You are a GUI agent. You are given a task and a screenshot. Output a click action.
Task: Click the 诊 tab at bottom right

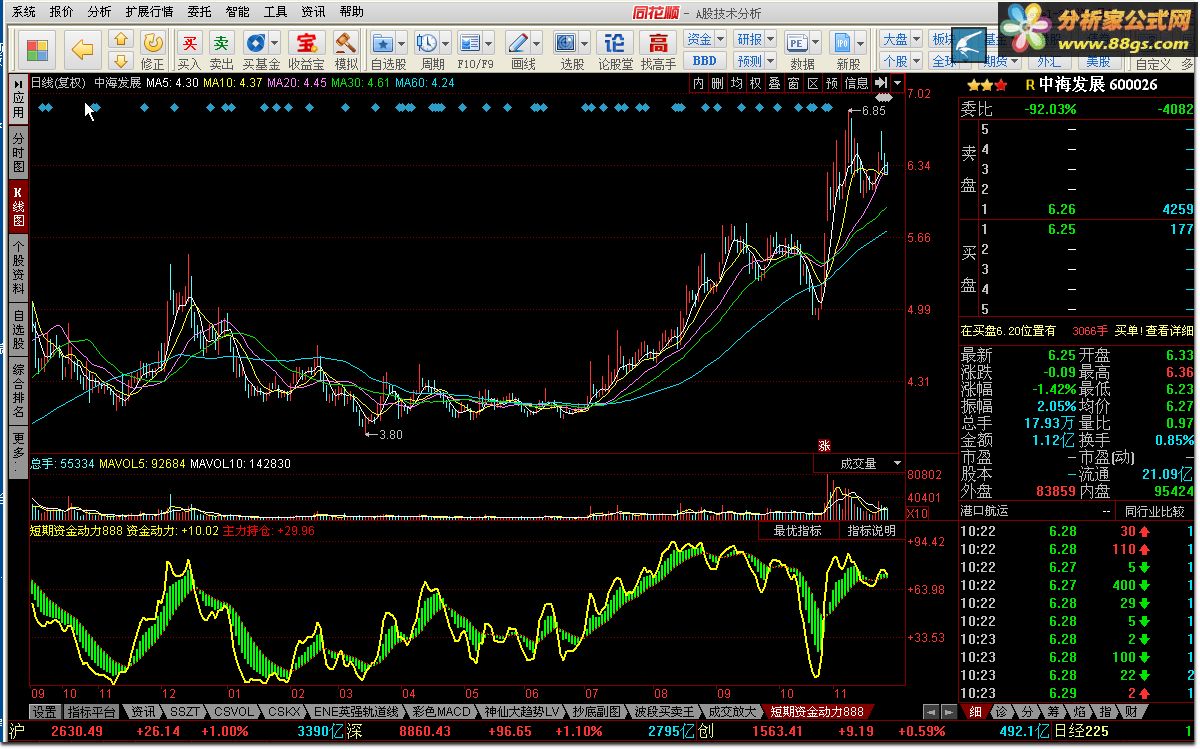pos(1001,712)
